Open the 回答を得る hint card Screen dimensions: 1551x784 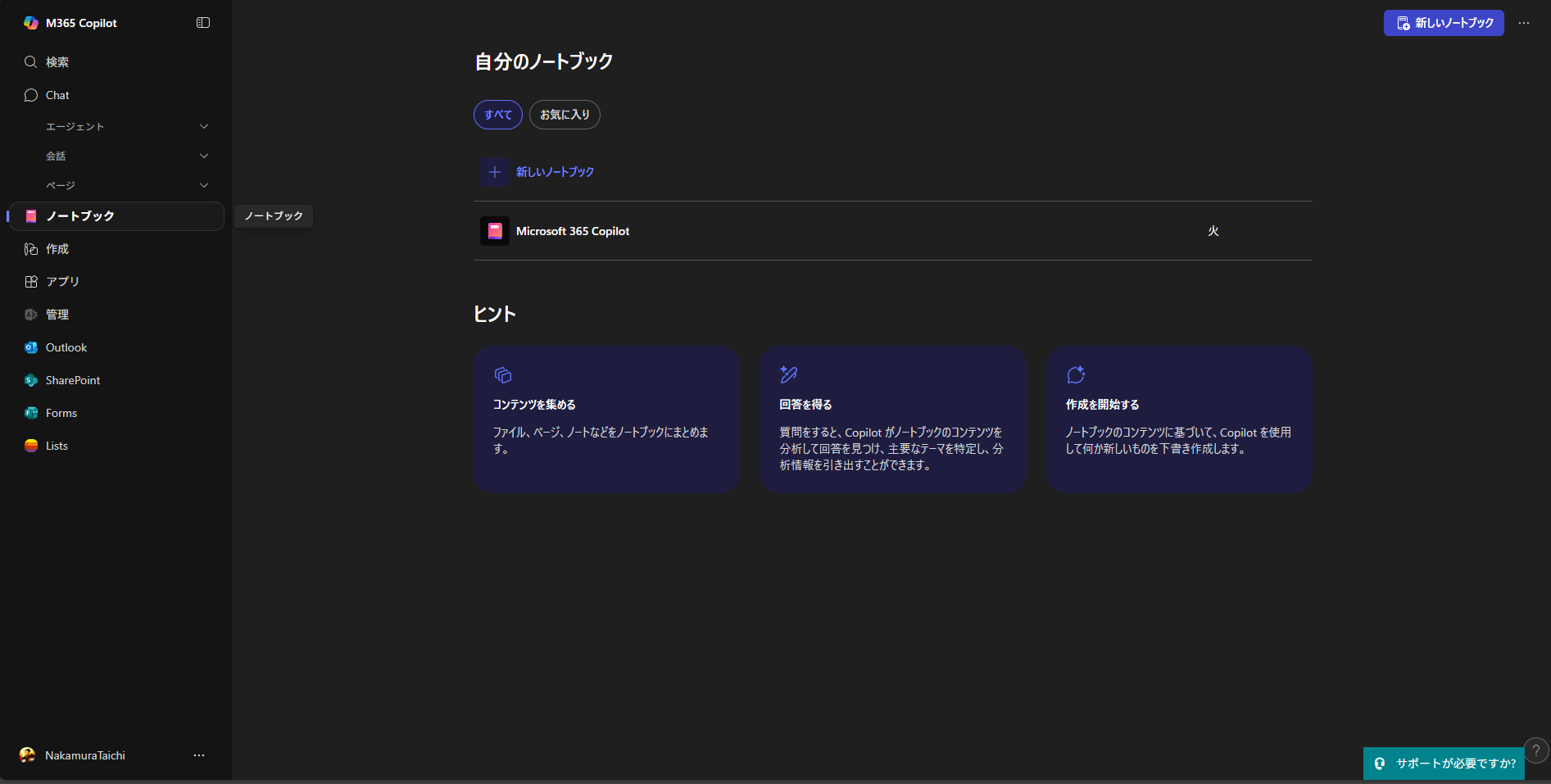893,419
